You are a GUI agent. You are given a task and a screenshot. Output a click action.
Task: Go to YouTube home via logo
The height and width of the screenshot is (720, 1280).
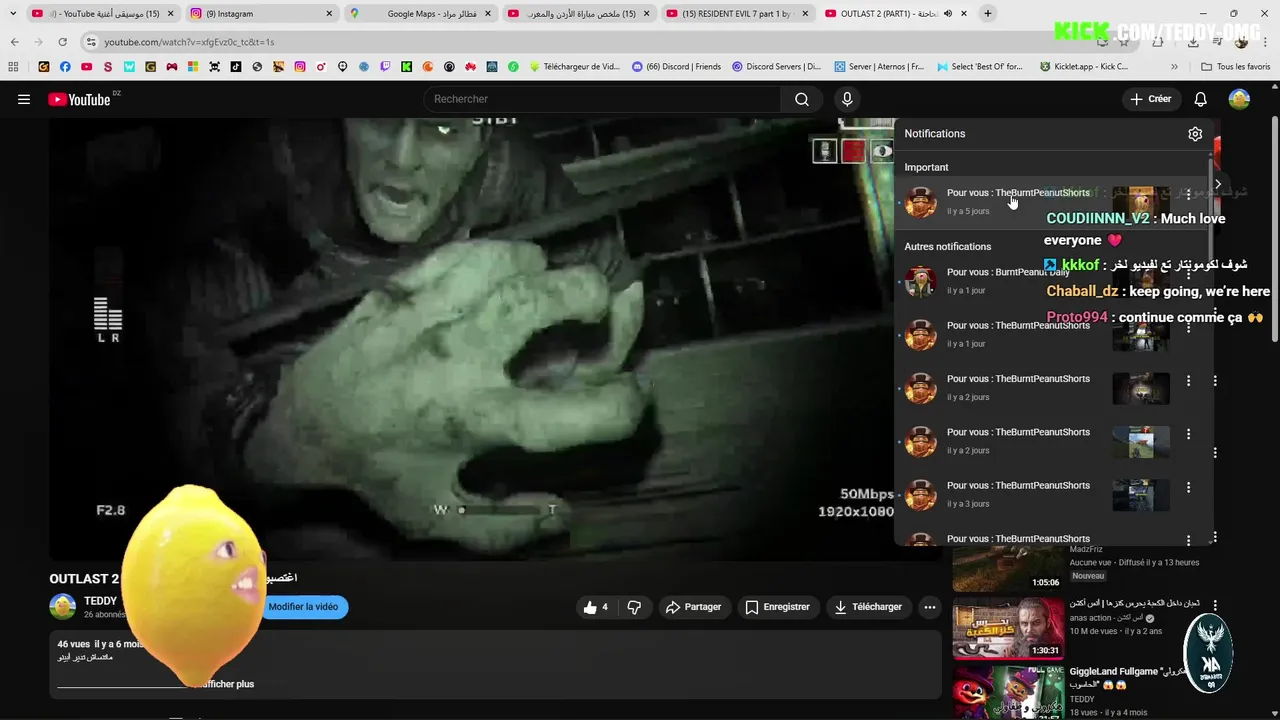click(x=79, y=99)
